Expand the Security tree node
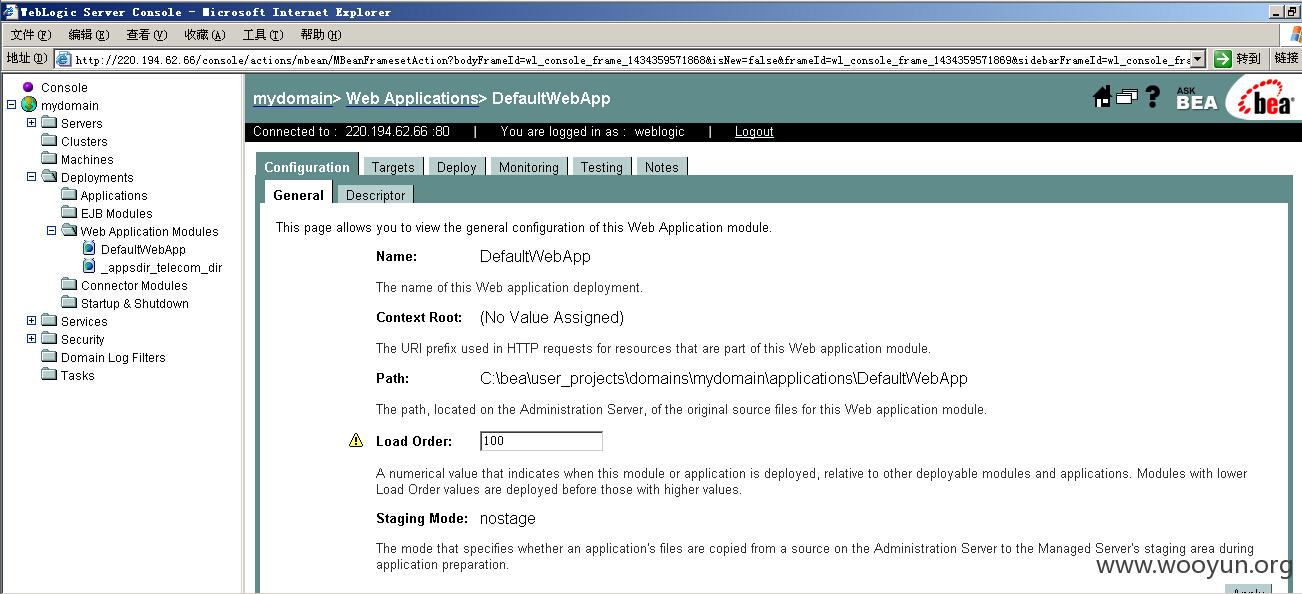The width and height of the screenshot is (1302, 594). (31, 339)
